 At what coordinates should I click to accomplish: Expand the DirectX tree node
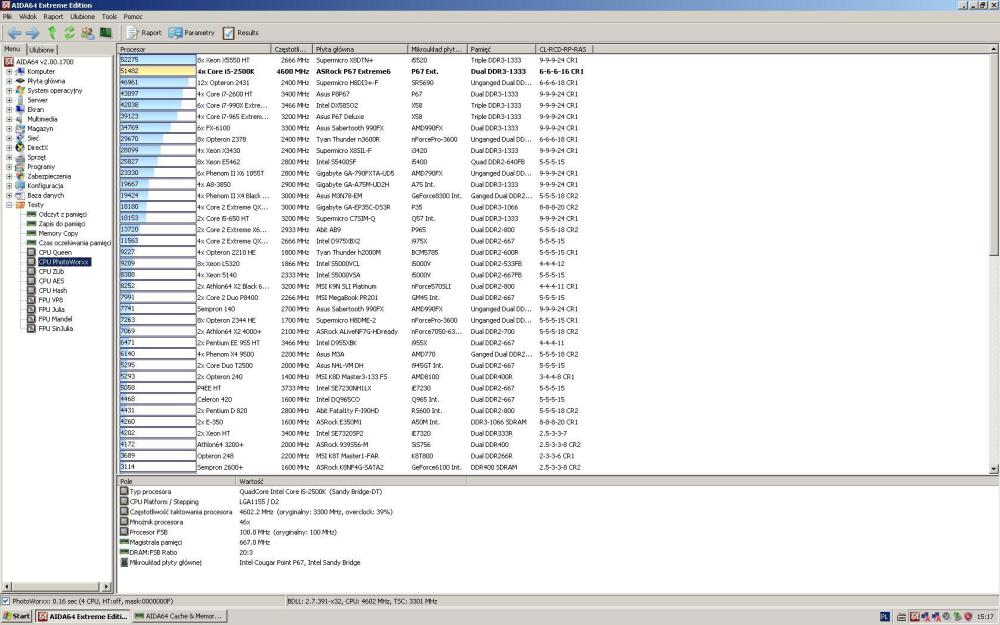coord(9,147)
